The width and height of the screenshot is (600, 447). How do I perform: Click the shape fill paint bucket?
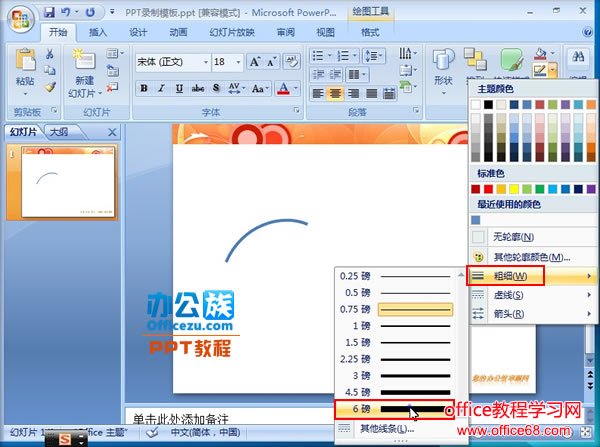tap(540, 54)
